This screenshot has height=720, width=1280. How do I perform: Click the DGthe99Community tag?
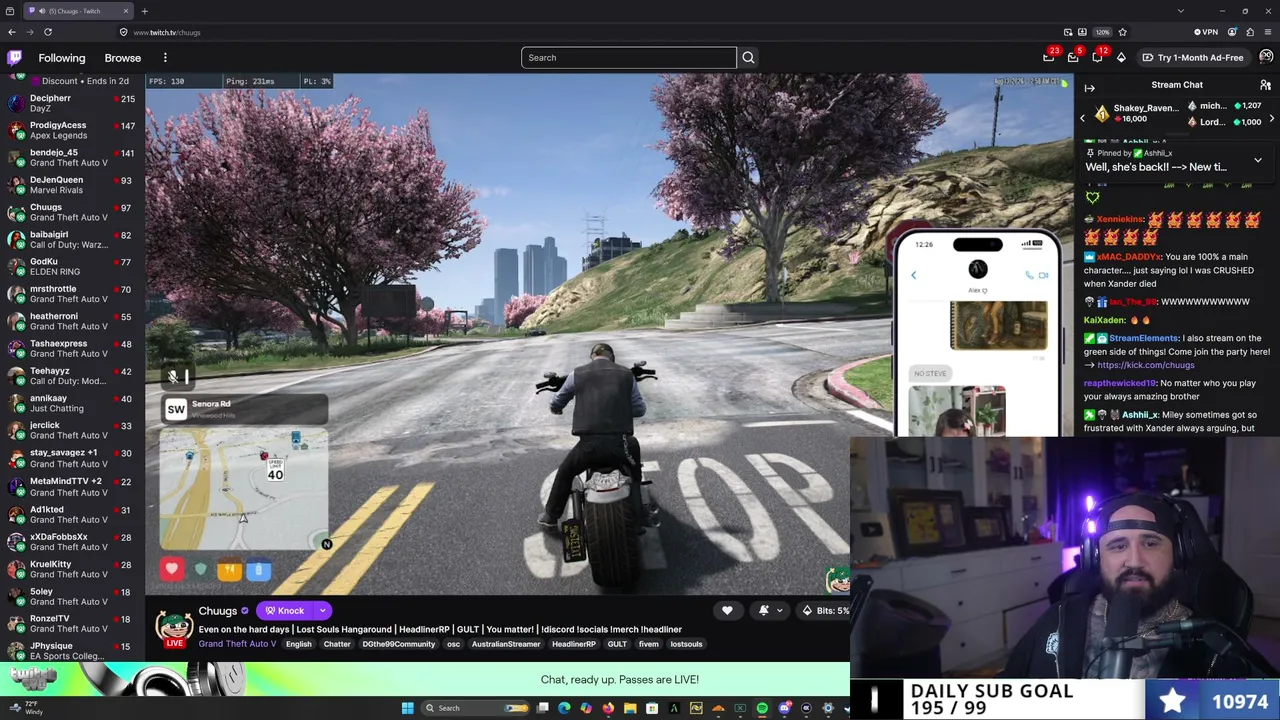click(399, 644)
